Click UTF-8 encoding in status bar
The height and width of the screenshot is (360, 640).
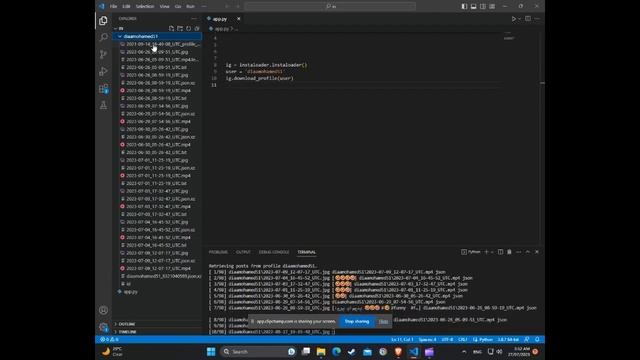(x=447, y=340)
